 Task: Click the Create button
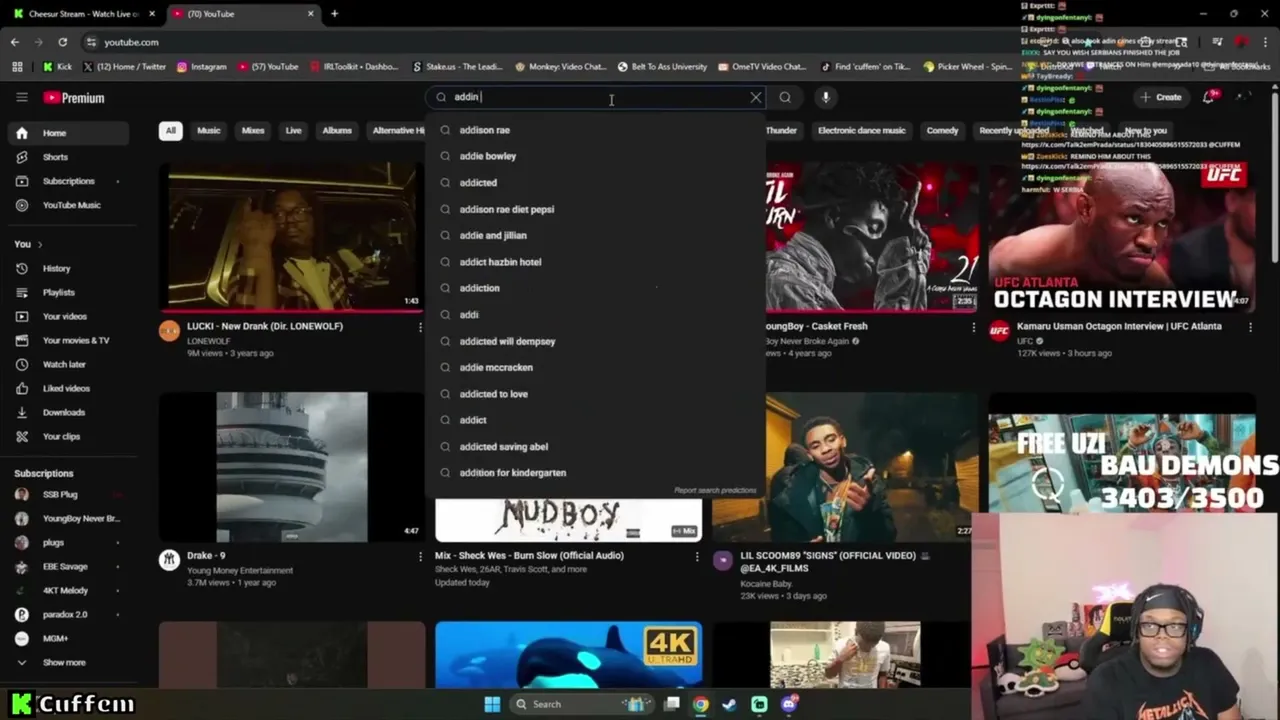point(1160,97)
